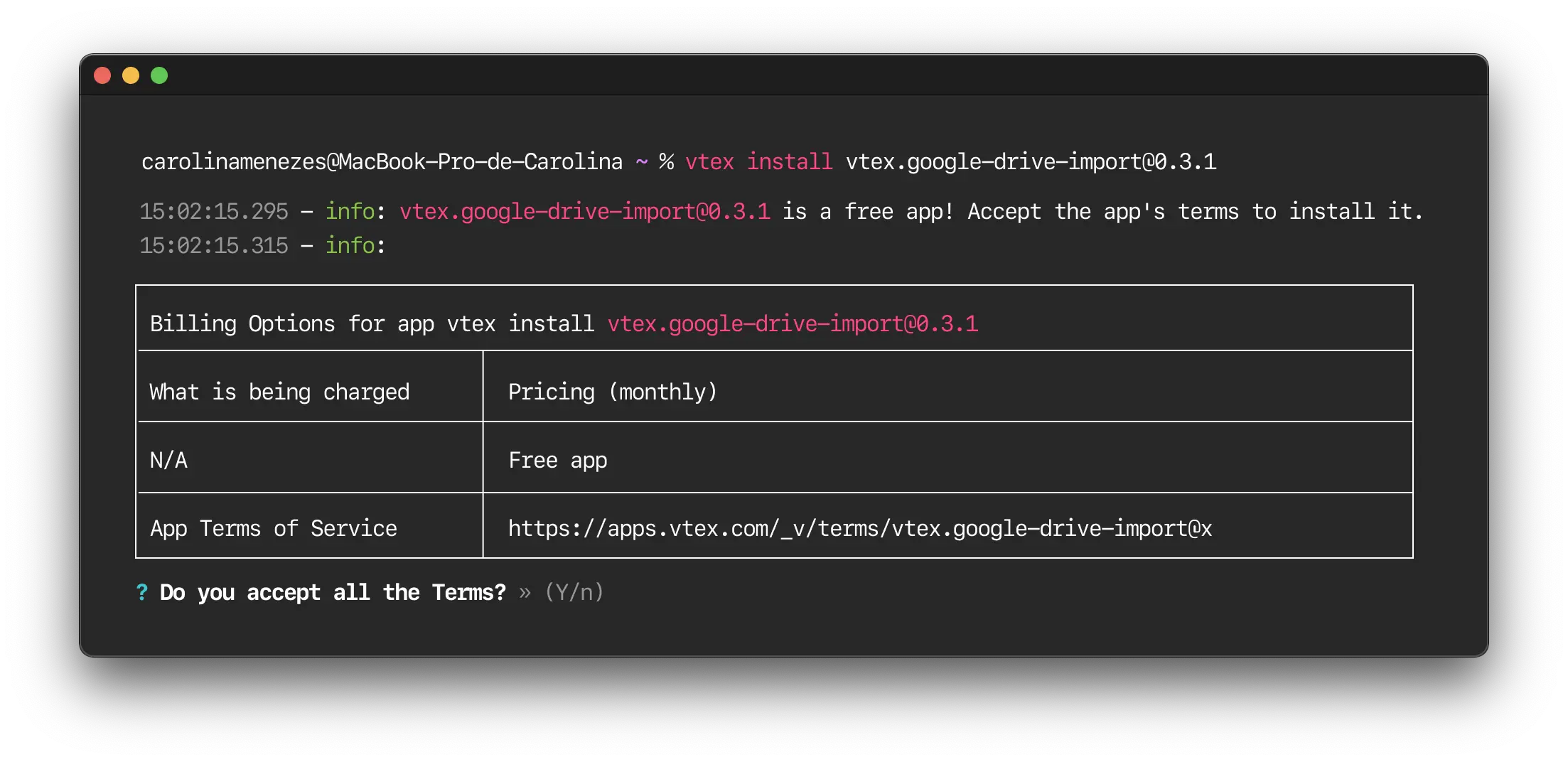Click the Do you accept all the Terms prompt
This screenshot has width=1568, height=762.
coord(331,592)
